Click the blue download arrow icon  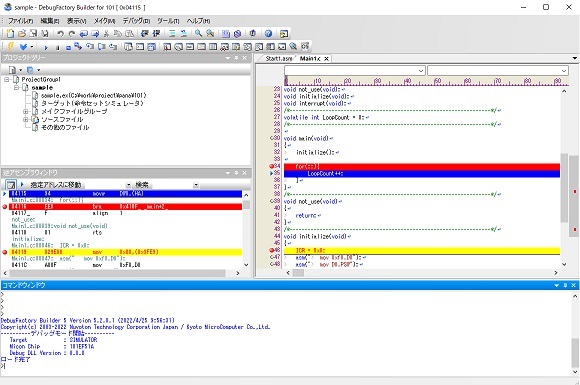point(23,47)
